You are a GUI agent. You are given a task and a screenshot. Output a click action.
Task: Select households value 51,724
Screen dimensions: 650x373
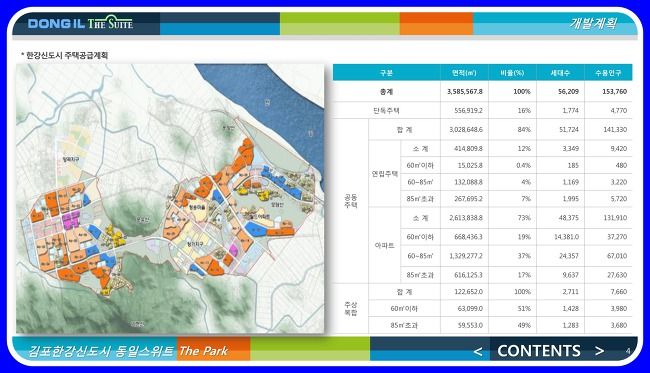point(569,130)
